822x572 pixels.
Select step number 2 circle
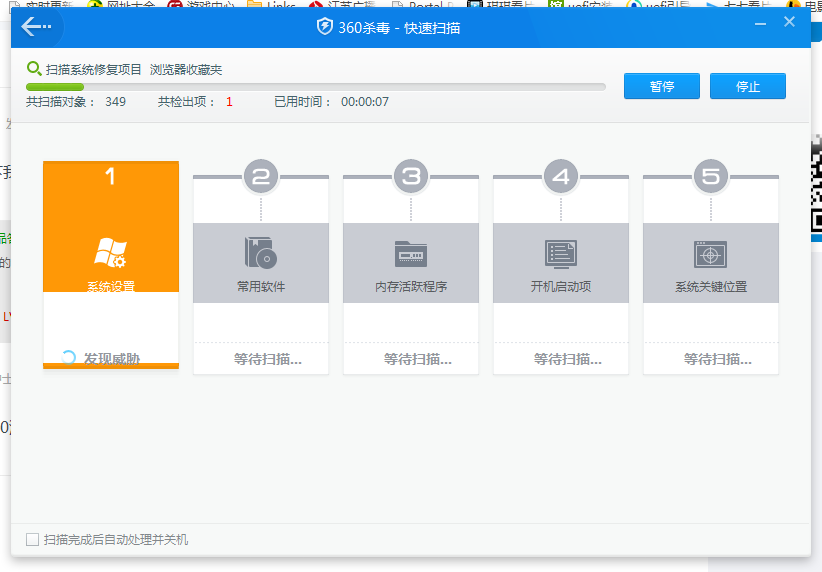pyautogui.click(x=261, y=176)
